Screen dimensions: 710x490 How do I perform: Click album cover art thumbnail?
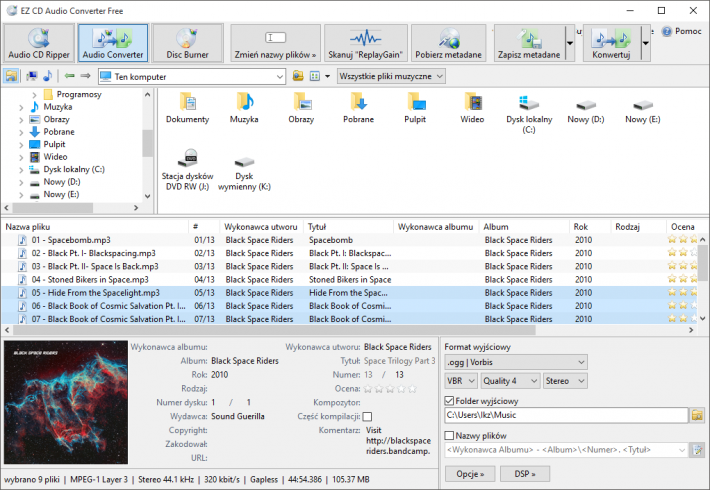click(66, 403)
